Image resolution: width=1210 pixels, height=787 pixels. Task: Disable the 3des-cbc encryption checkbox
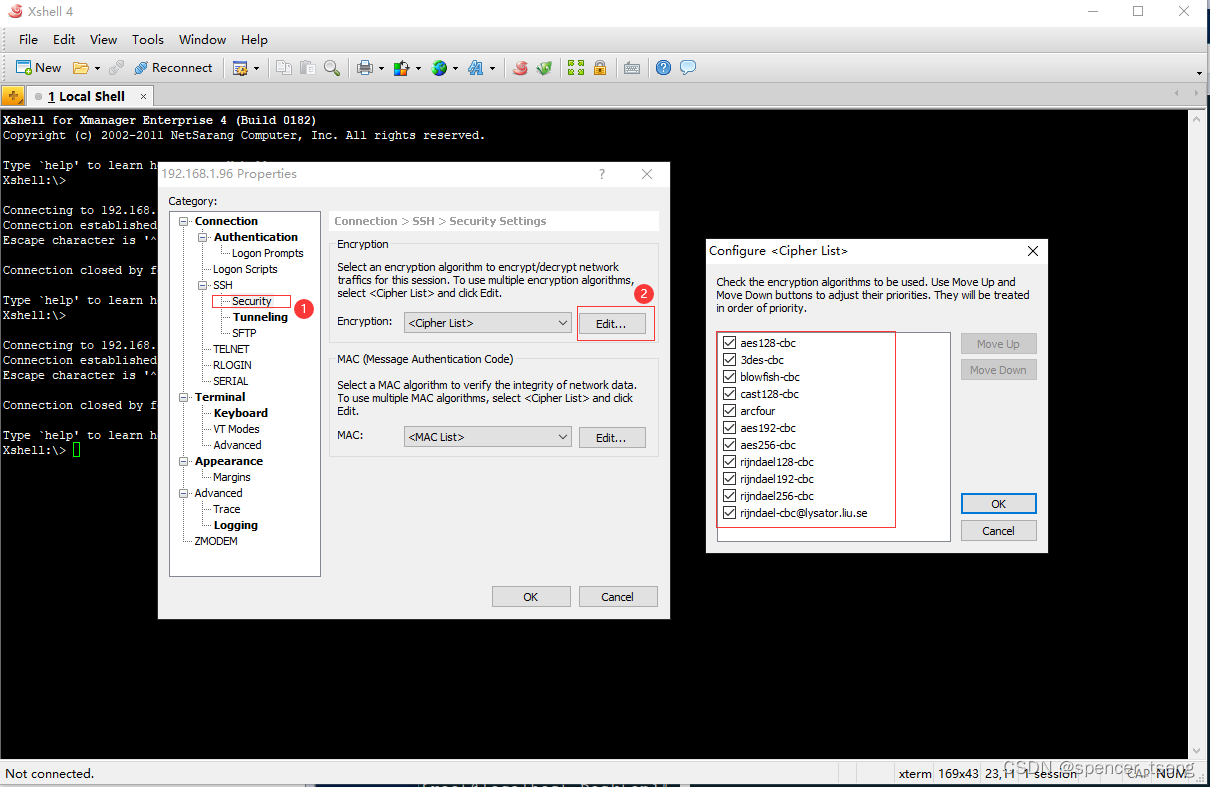(x=729, y=359)
